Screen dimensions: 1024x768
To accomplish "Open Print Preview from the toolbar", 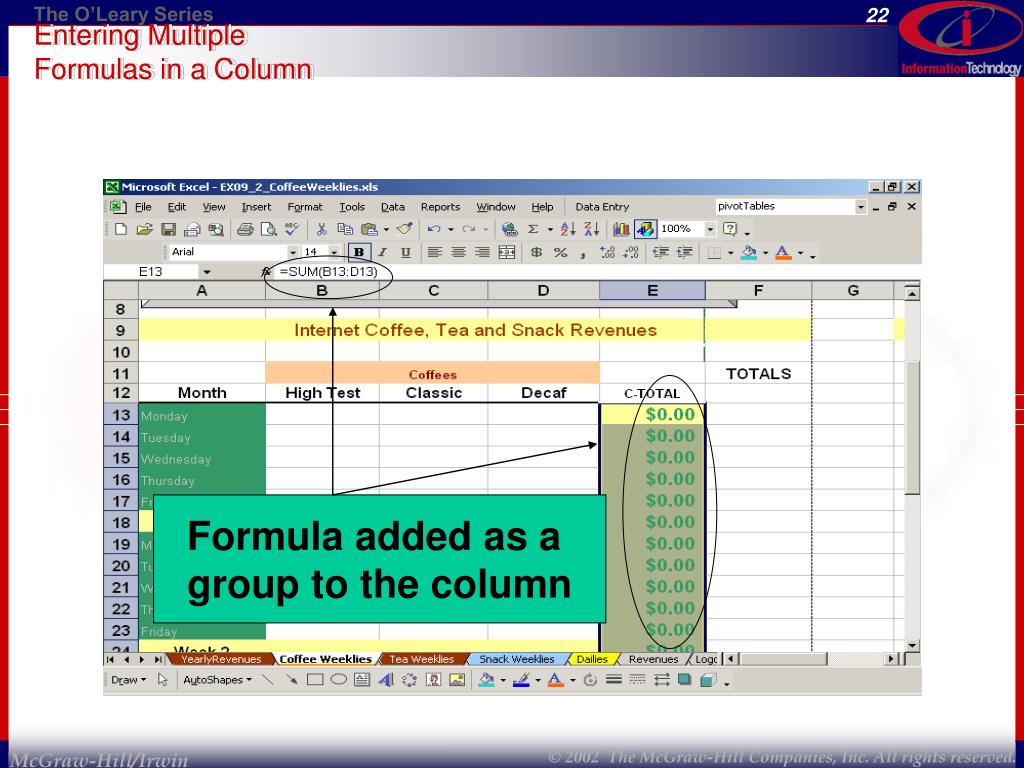I will [268, 229].
